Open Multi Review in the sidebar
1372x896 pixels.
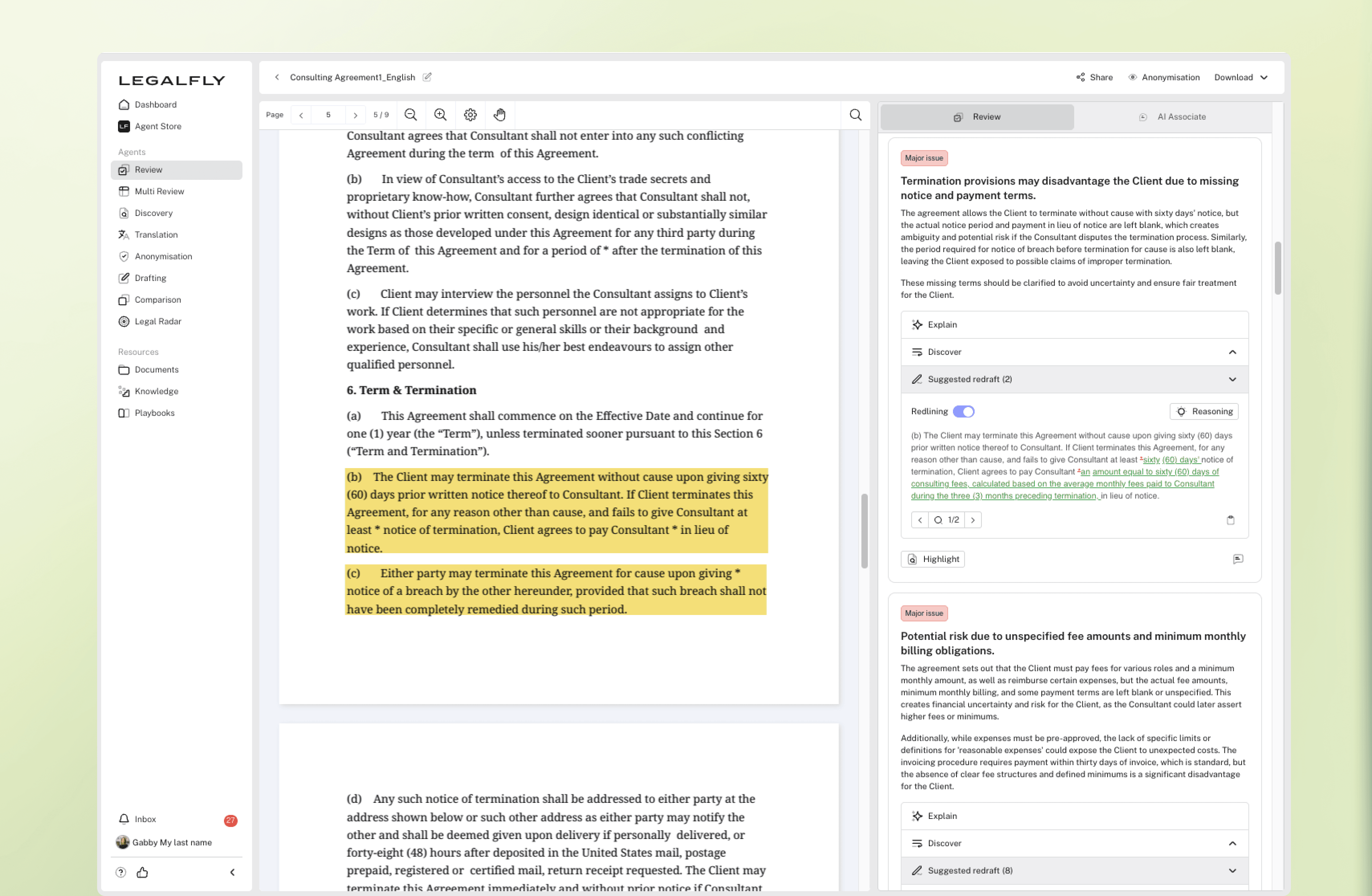(x=159, y=191)
